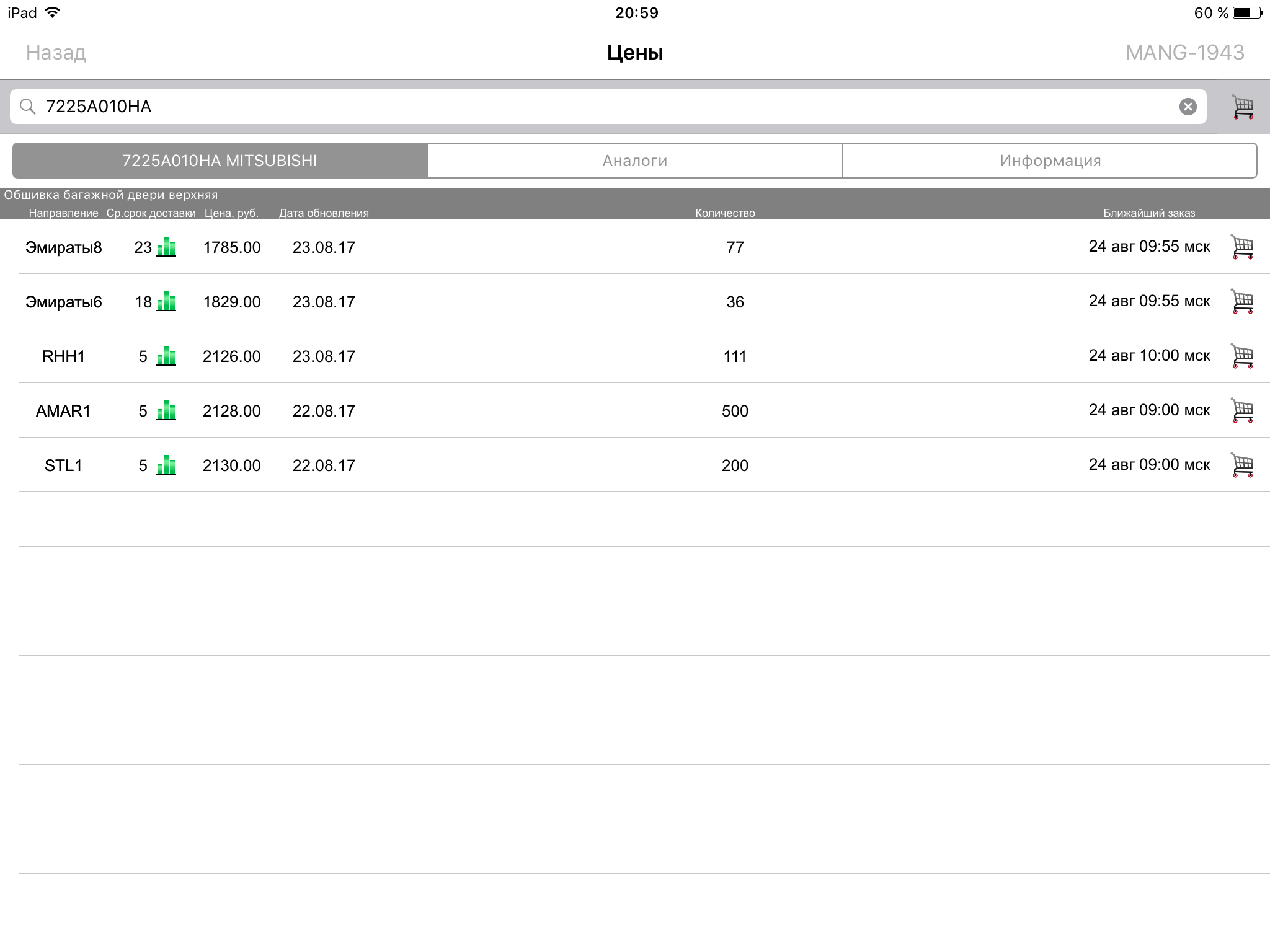The width and height of the screenshot is (1270, 952).
Task: Add RHH1 offer to cart
Action: [x=1242, y=356]
